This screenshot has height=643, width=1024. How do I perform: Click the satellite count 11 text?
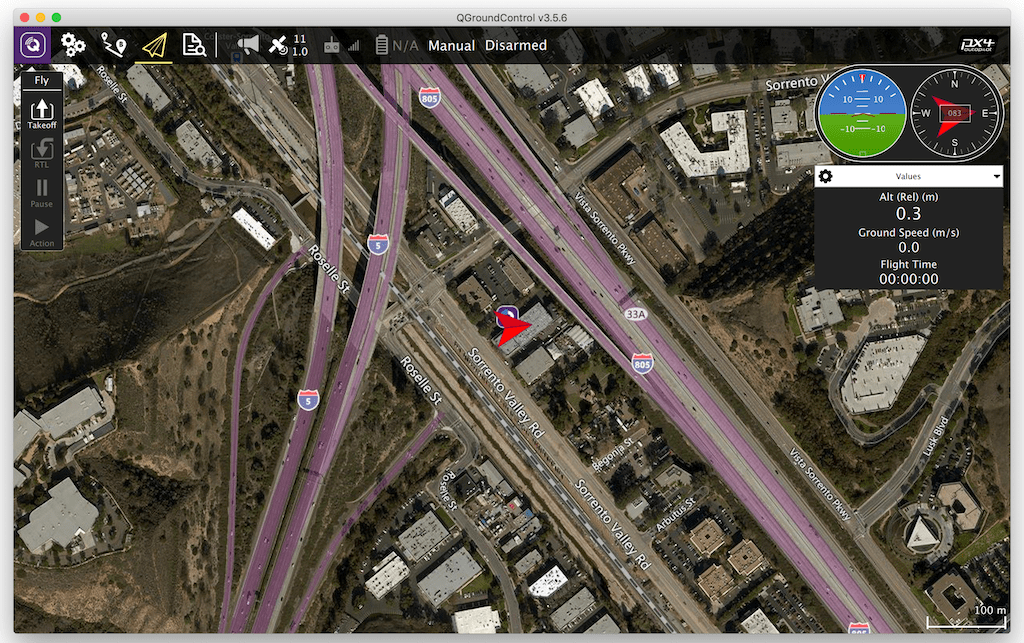pos(300,39)
